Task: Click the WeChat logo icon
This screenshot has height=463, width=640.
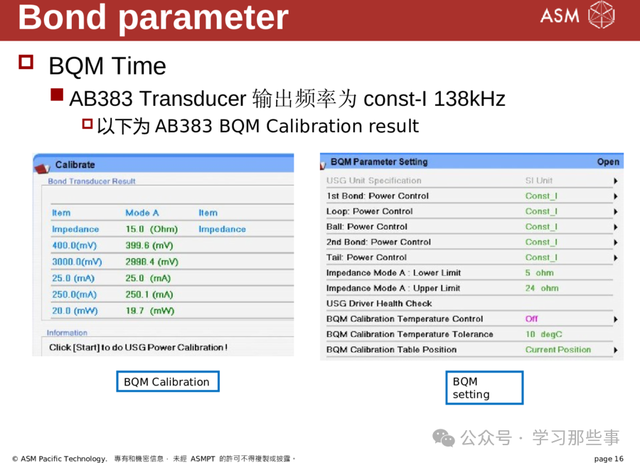Action: click(444, 438)
